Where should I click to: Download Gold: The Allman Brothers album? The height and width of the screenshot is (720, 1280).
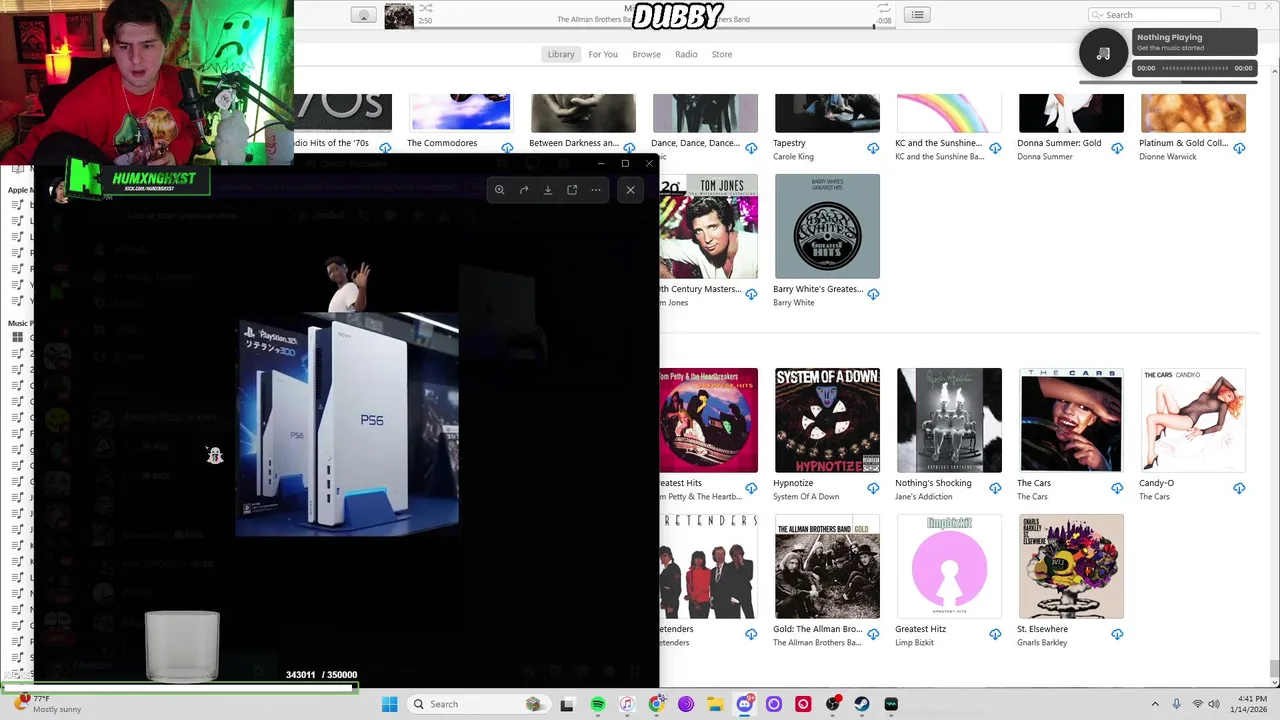pyautogui.click(x=873, y=634)
